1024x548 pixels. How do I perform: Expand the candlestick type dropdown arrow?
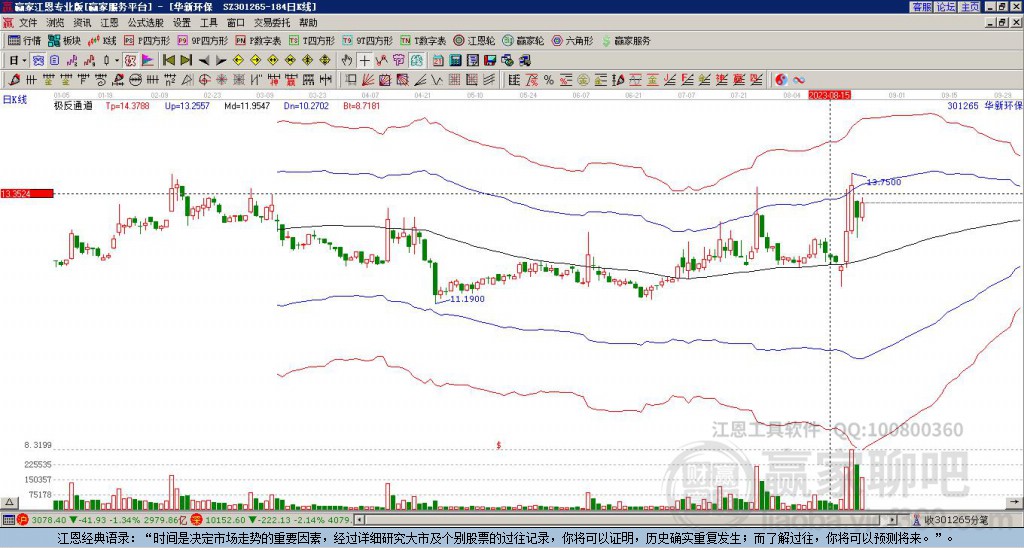tap(117, 61)
